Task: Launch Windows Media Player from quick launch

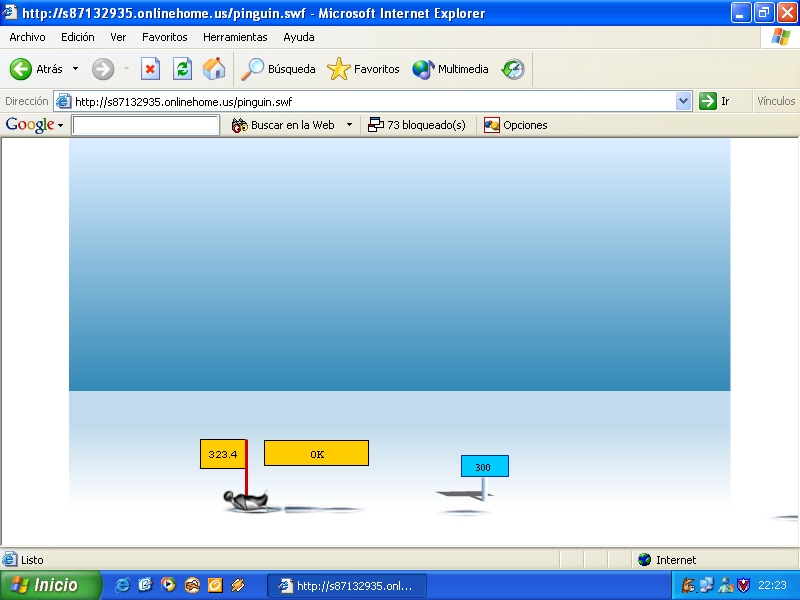Action: (x=168, y=585)
